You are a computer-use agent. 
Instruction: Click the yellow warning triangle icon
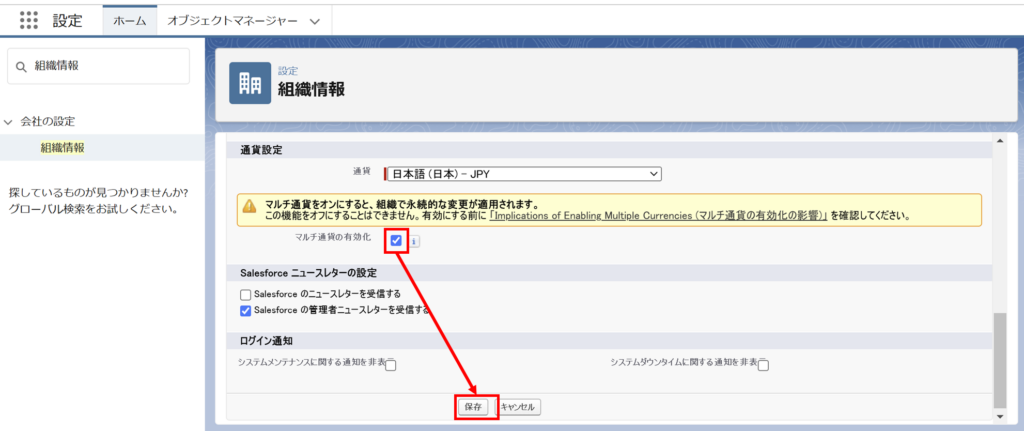coord(249,209)
